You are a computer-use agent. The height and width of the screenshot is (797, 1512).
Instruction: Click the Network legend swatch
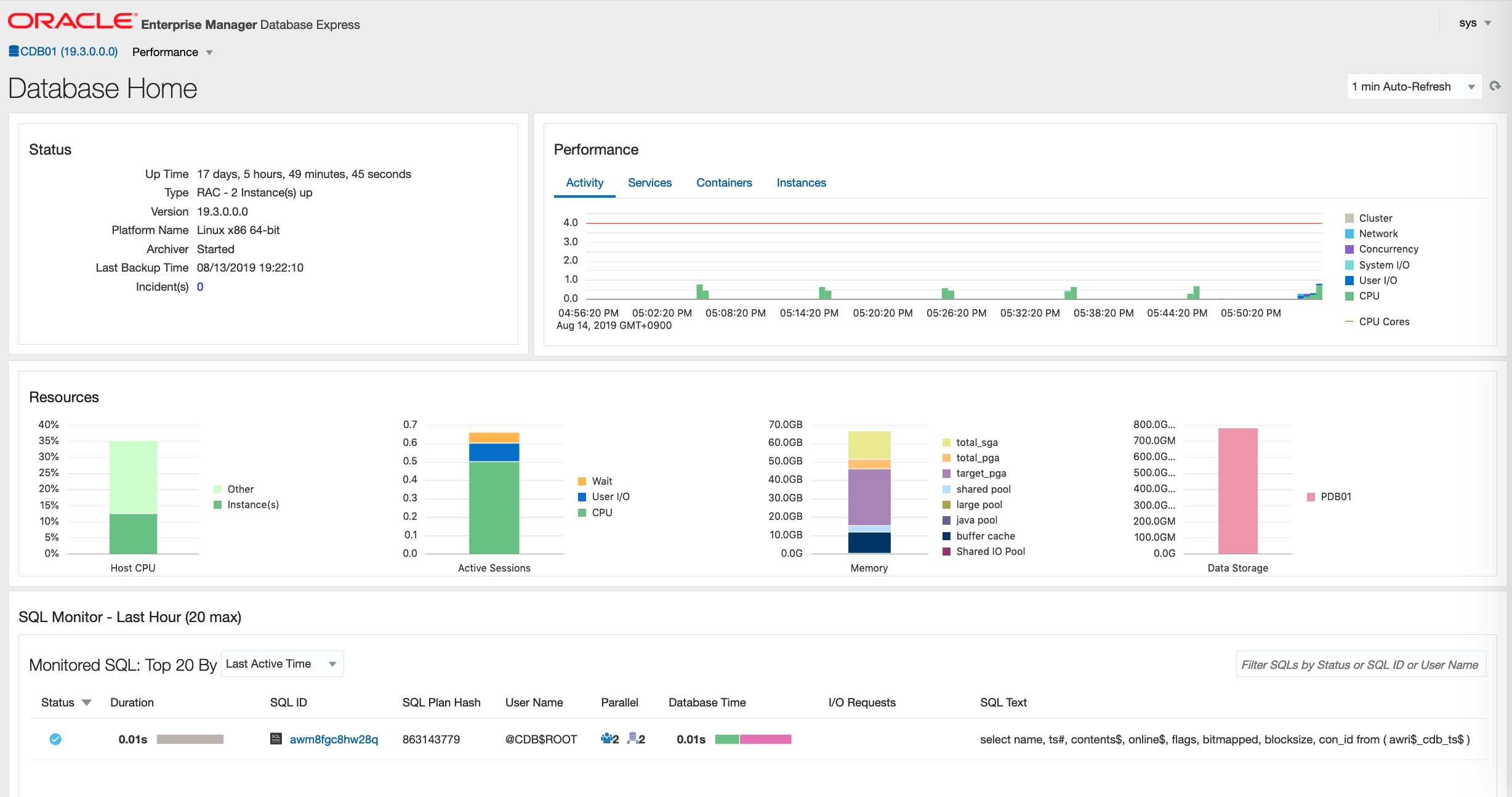pyautogui.click(x=1349, y=234)
